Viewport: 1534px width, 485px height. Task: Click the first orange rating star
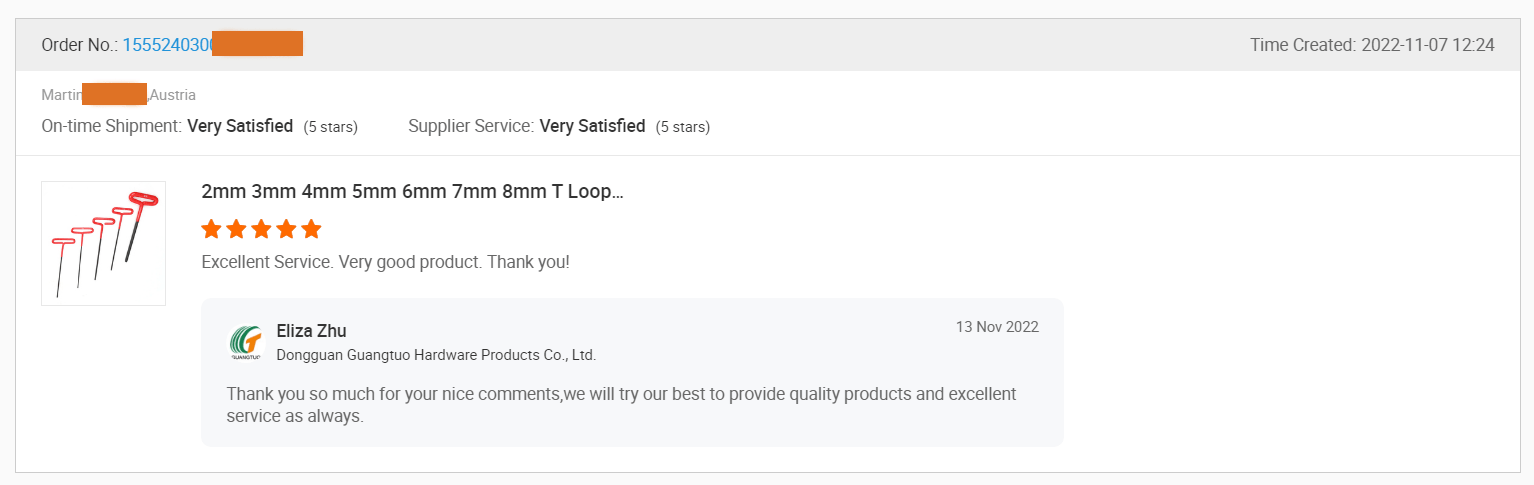[211, 229]
